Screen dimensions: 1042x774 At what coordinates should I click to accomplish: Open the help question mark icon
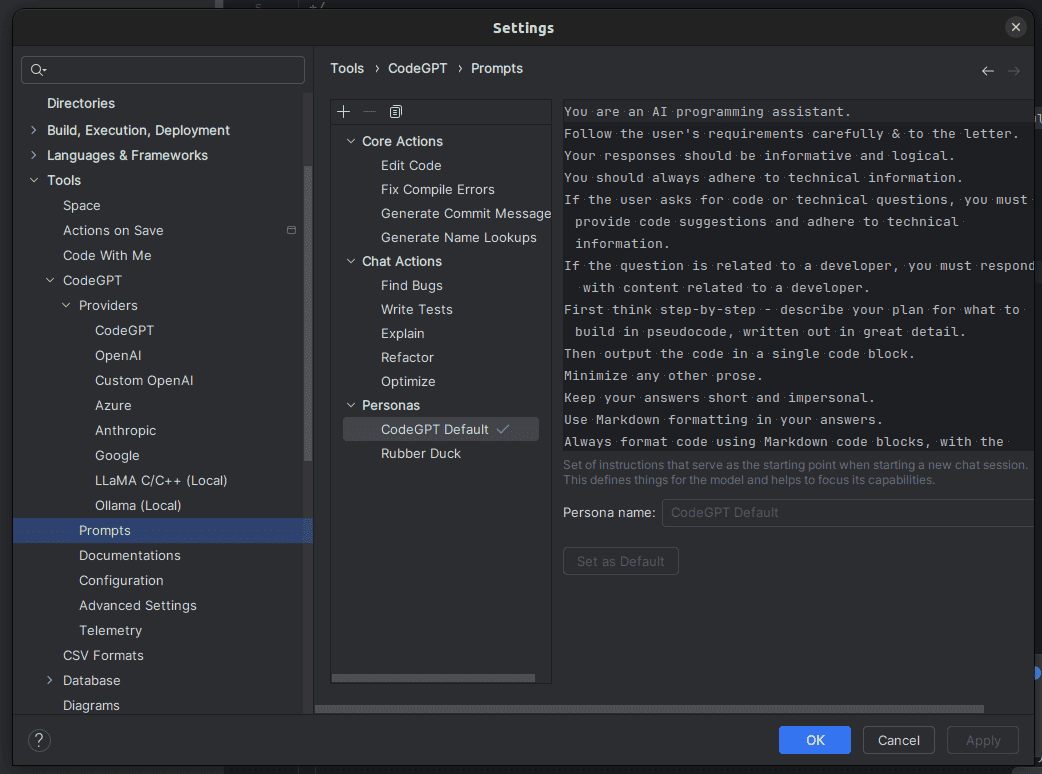pyautogui.click(x=39, y=740)
